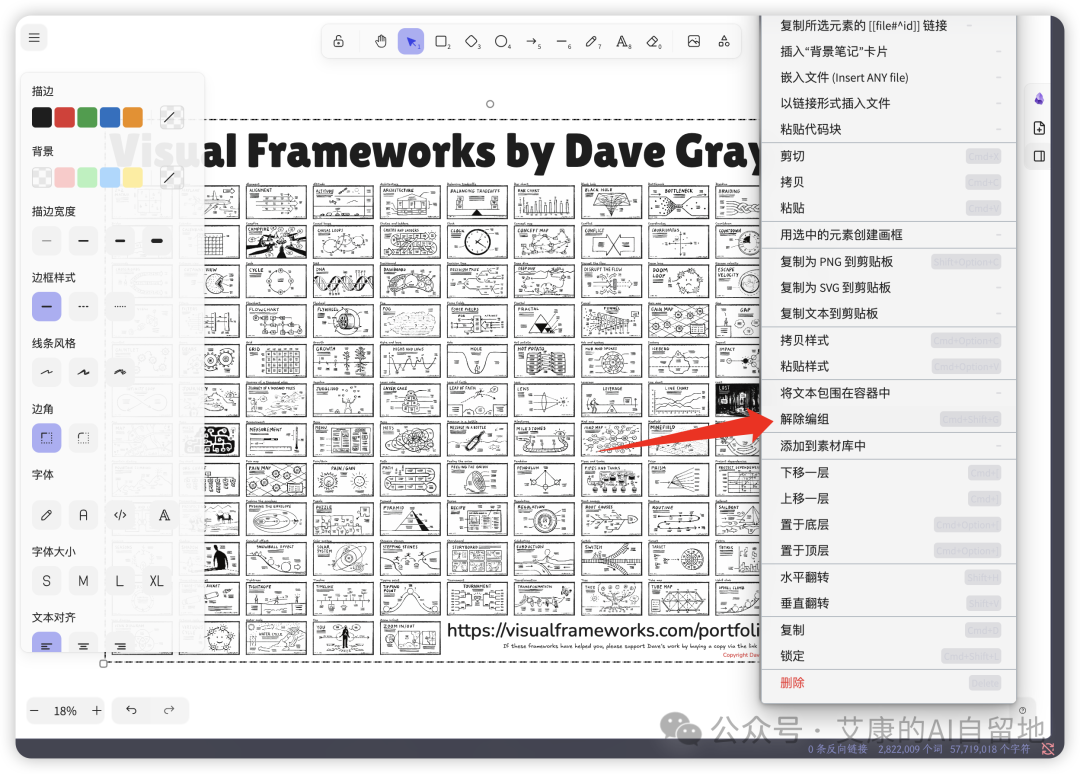
Task: Select the Line tool
Action: point(563,41)
